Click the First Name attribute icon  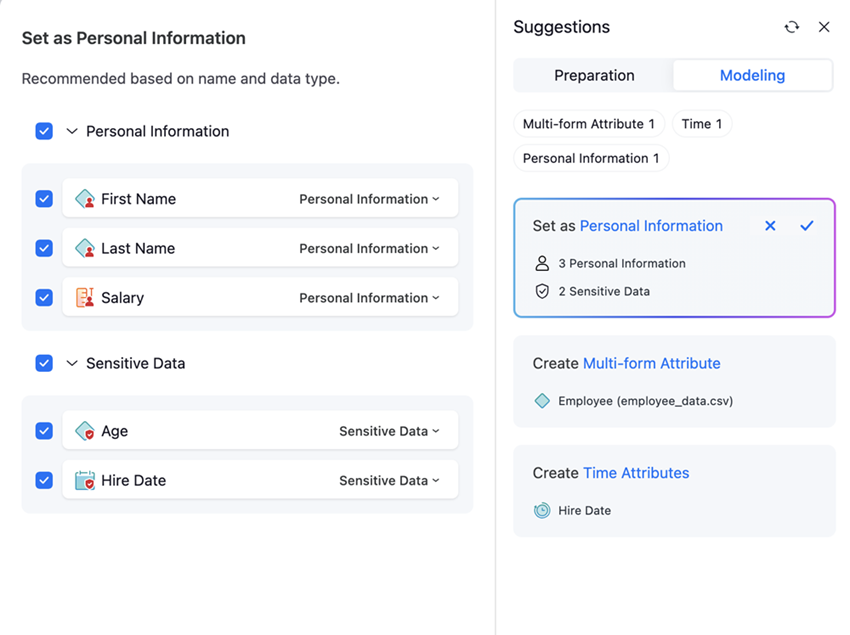[x=85, y=199]
